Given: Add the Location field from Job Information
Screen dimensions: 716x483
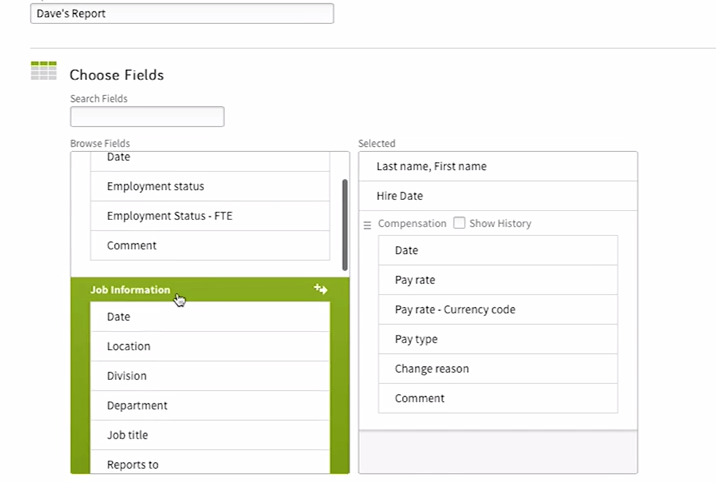Looking at the screenshot, I should [210, 346].
